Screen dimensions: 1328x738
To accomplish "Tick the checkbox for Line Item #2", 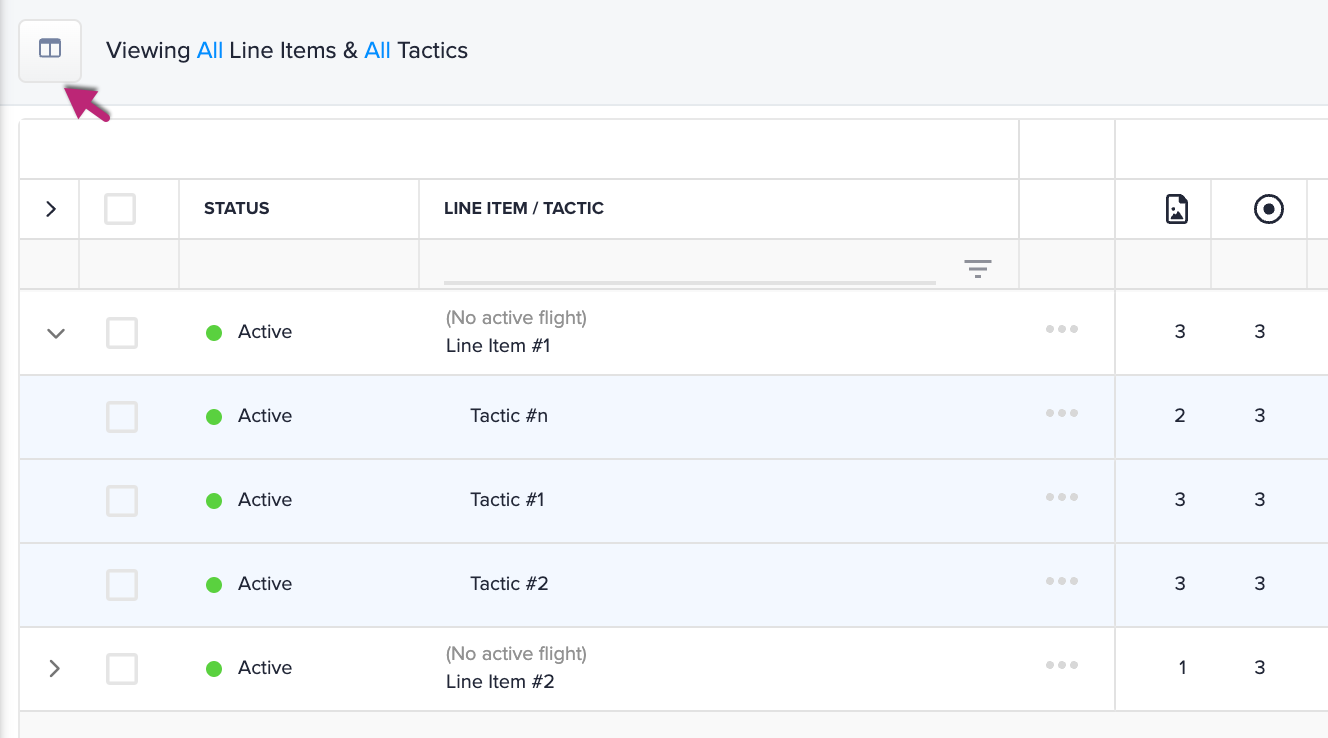I will tap(122, 669).
